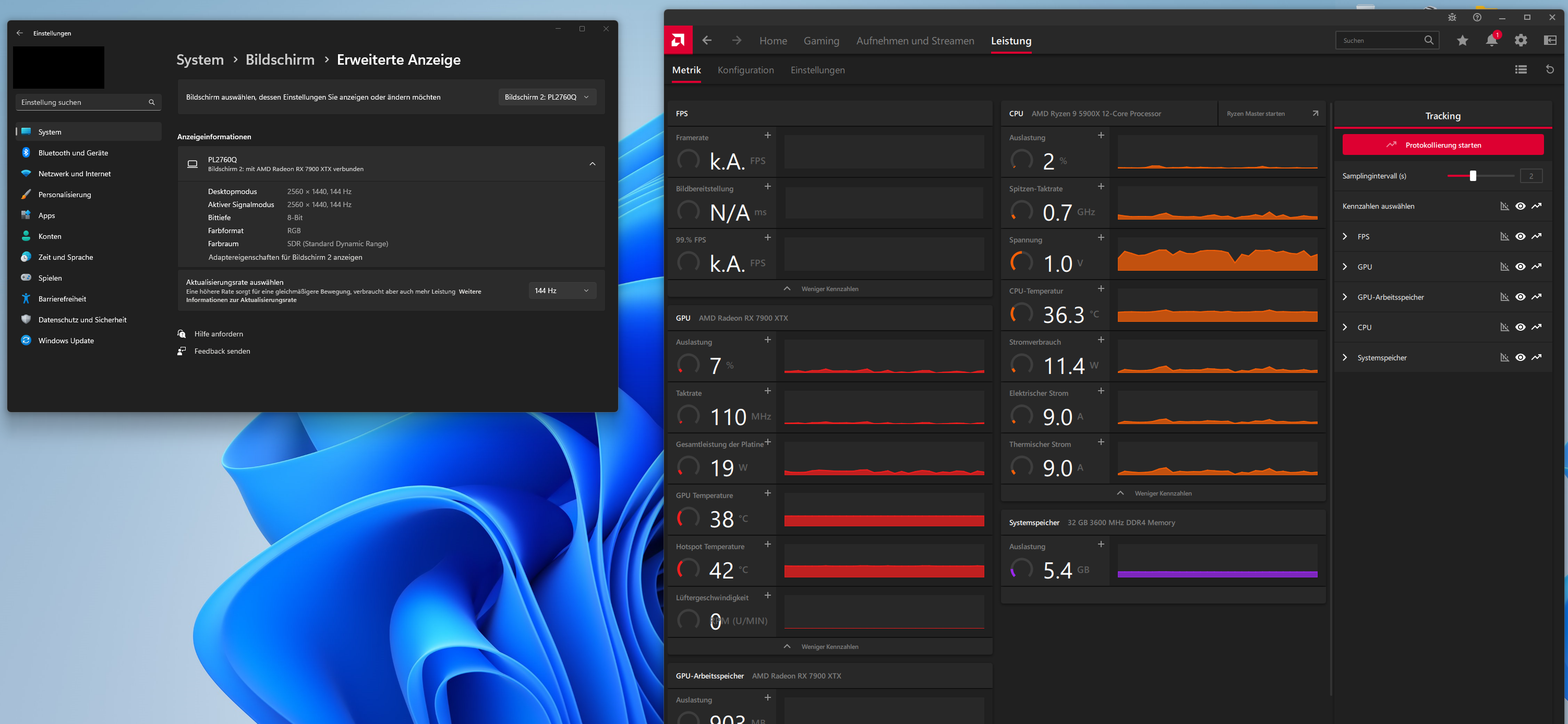
Task: Click the bug report icon in title bar
Action: [1452, 17]
